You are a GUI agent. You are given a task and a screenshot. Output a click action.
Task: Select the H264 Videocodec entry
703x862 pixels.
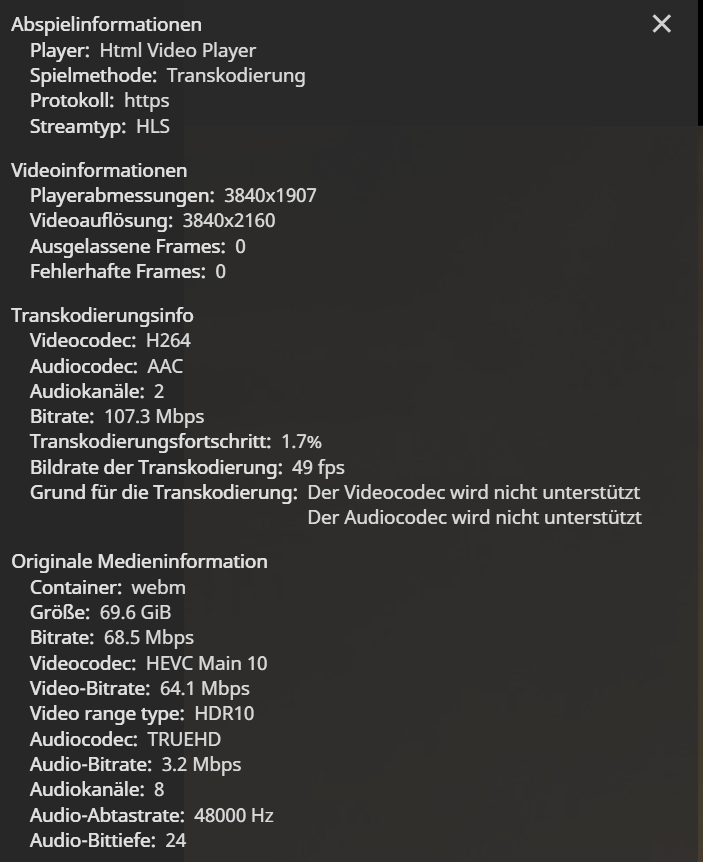pos(169,340)
